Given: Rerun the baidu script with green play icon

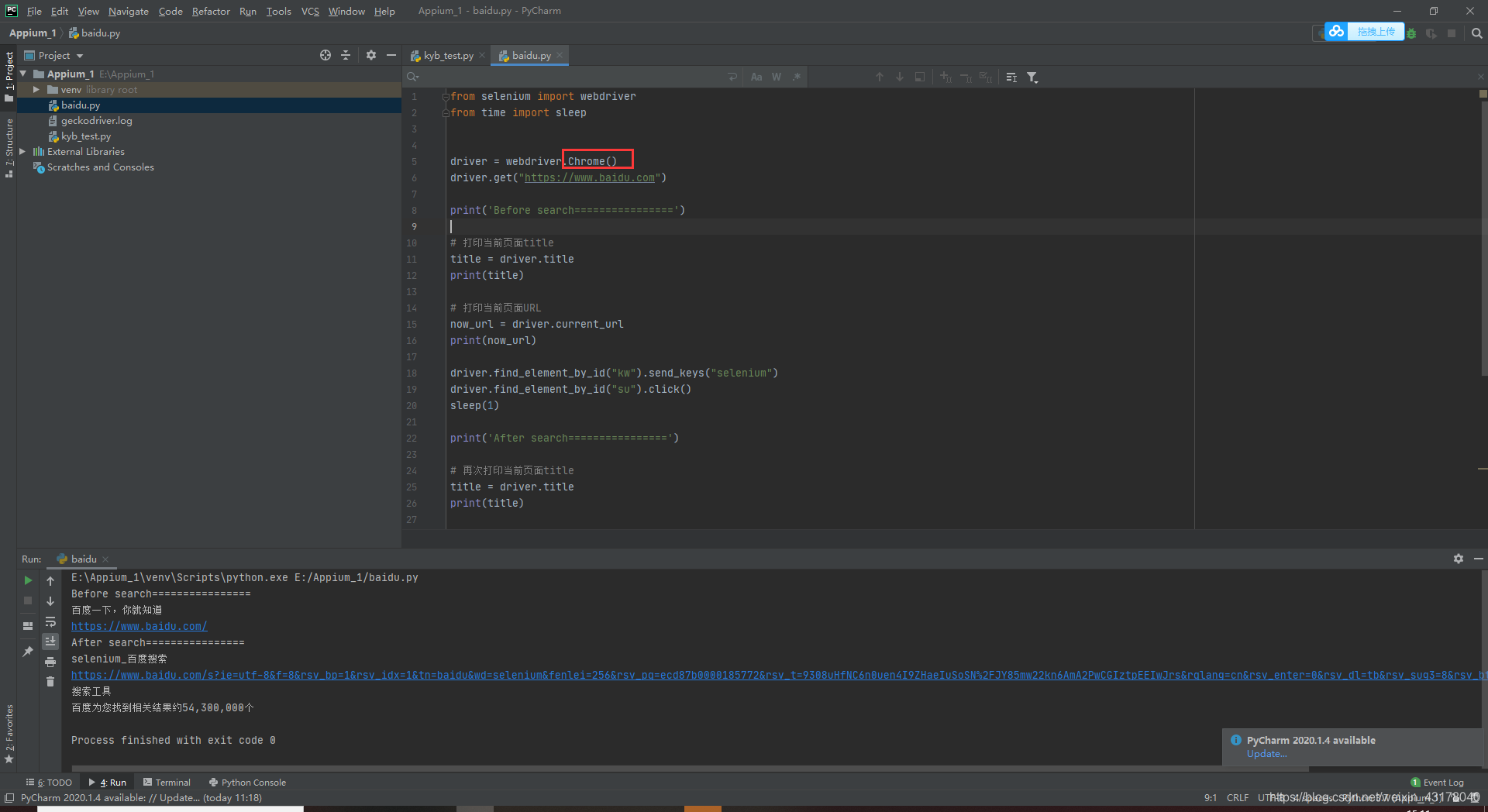Looking at the screenshot, I should 28,580.
